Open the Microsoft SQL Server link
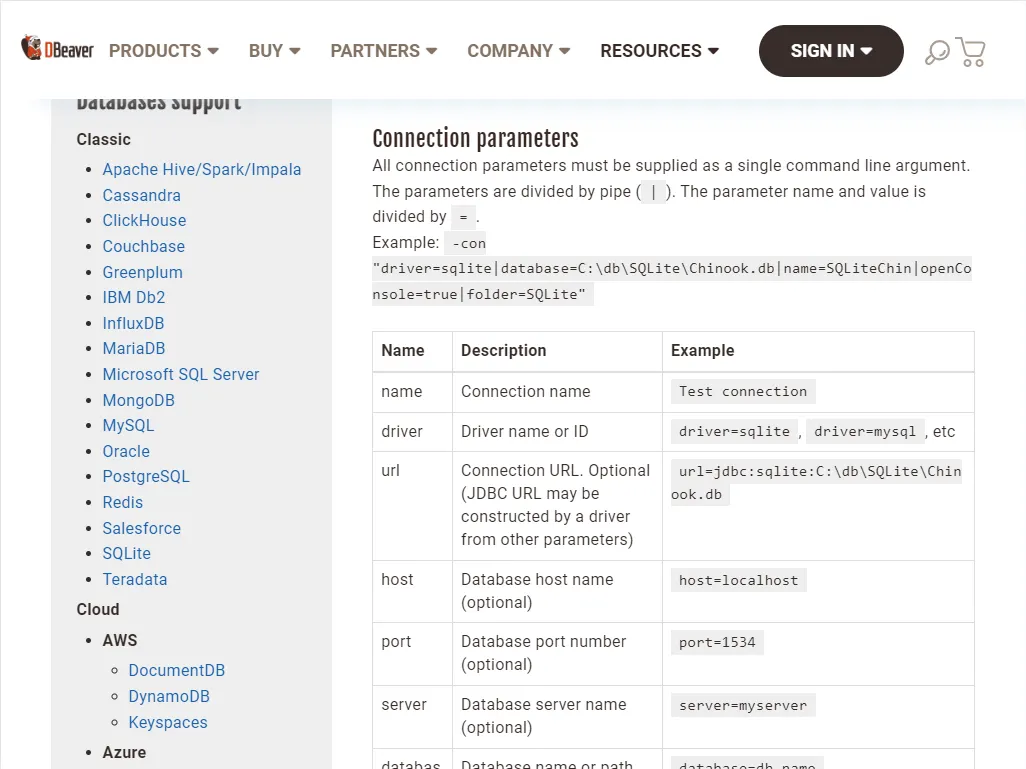Viewport: 1026px width, 769px height. click(181, 374)
